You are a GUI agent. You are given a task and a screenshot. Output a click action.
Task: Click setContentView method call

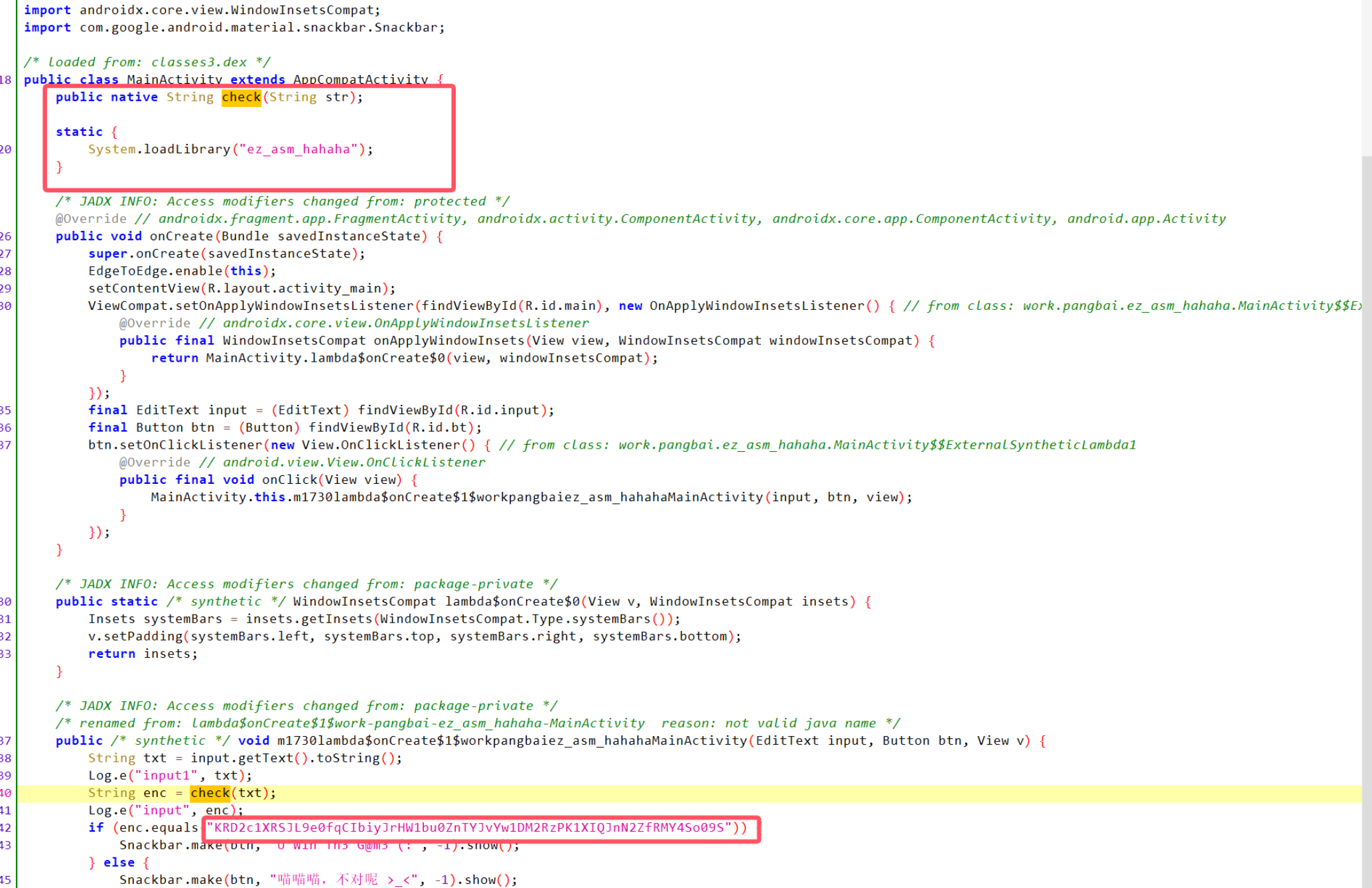coord(143,288)
